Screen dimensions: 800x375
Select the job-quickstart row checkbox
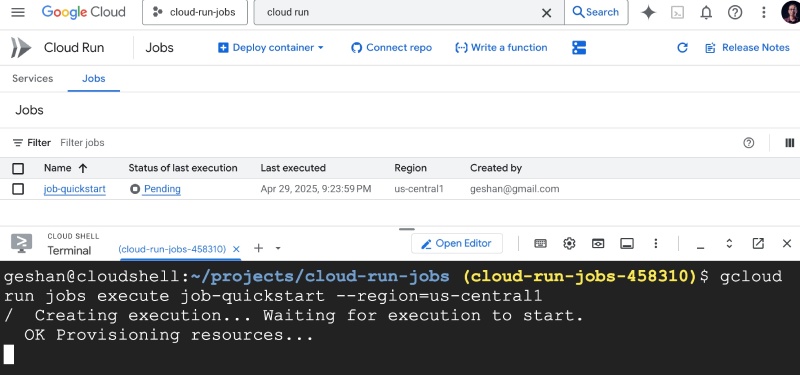pos(18,189)
